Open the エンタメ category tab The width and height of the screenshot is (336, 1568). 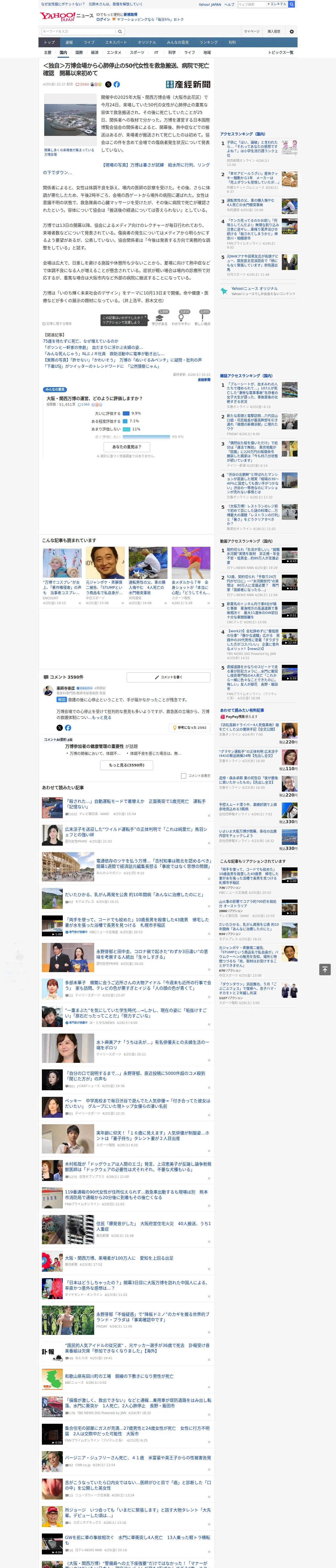tap(114, 53)
